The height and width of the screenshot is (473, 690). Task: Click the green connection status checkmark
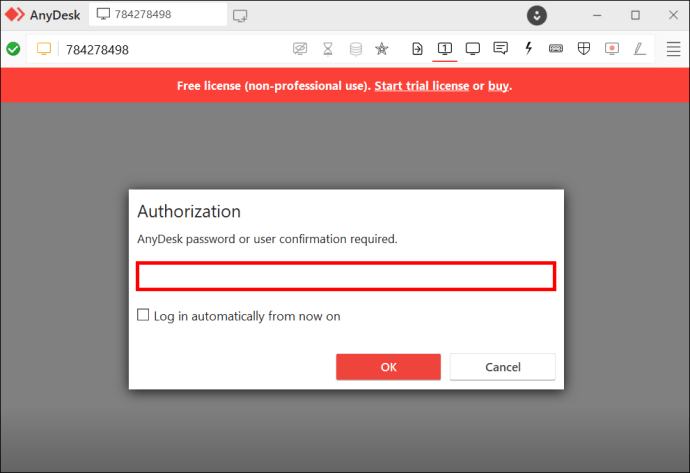point(13,49)
